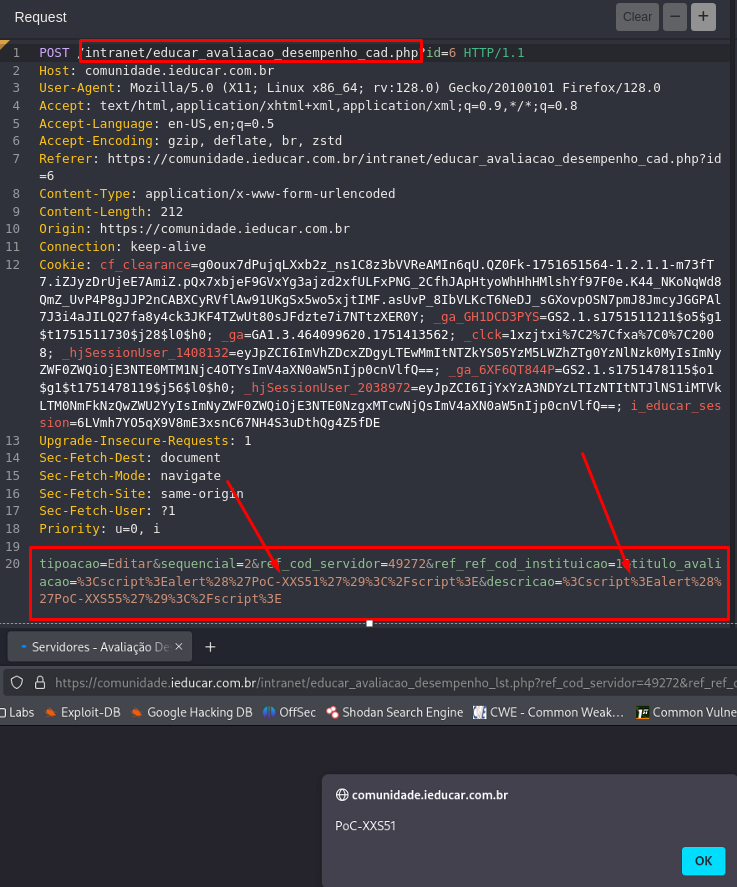The image size is (737, 887).
Task: Click the Host header value comunidade.ieducar.com.br
Action: tap(179, 71)
